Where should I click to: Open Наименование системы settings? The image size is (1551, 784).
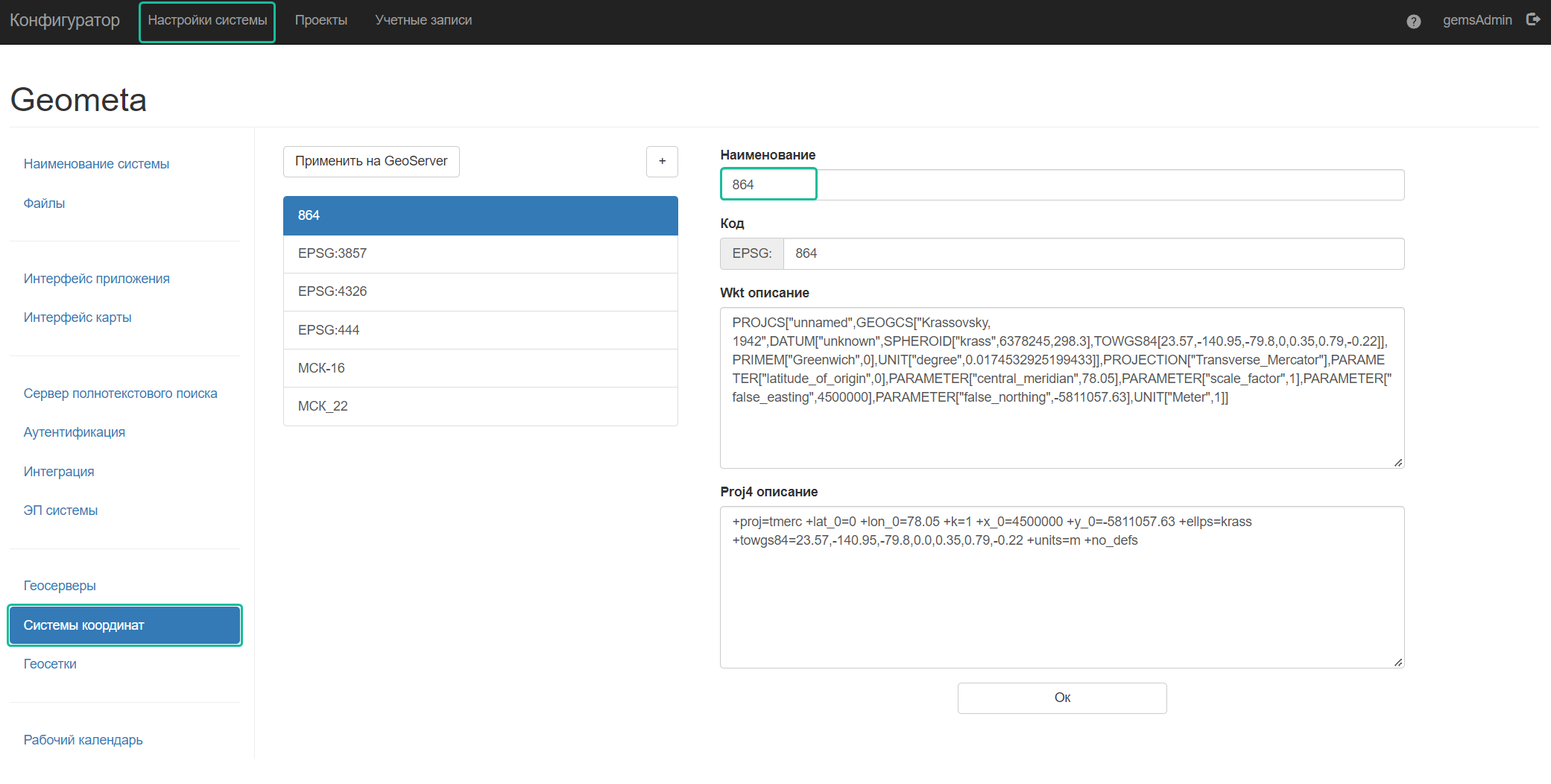click(x=96, y=164)
